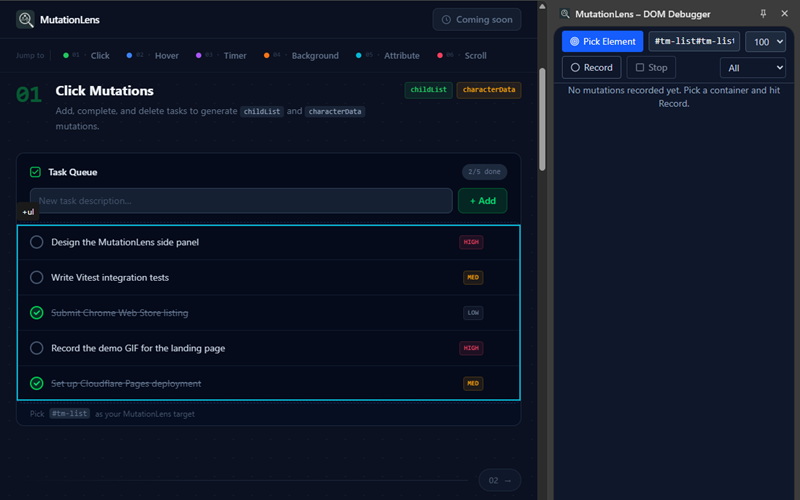Jump to 03 Timer section
Viewport: 800px width, 500px height.
221,56
